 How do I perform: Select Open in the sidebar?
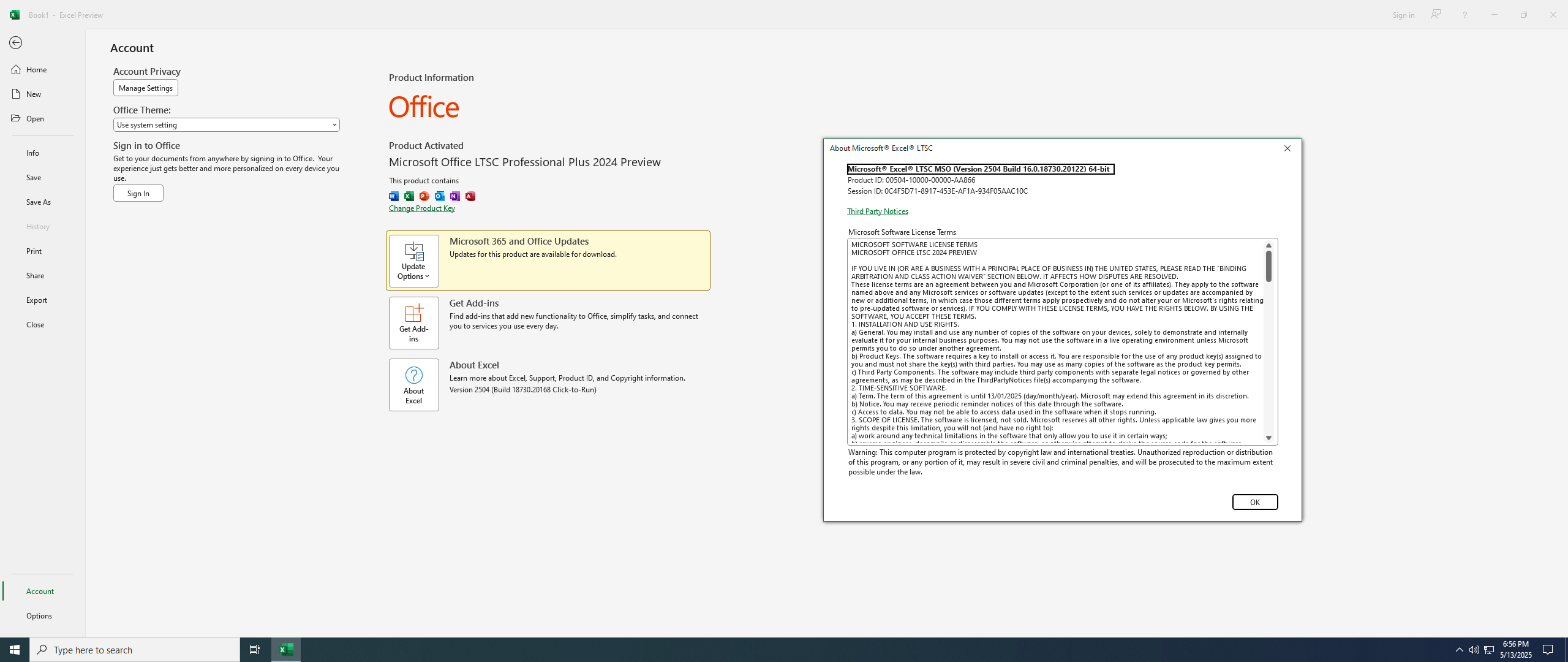click(x=42, y=118)
